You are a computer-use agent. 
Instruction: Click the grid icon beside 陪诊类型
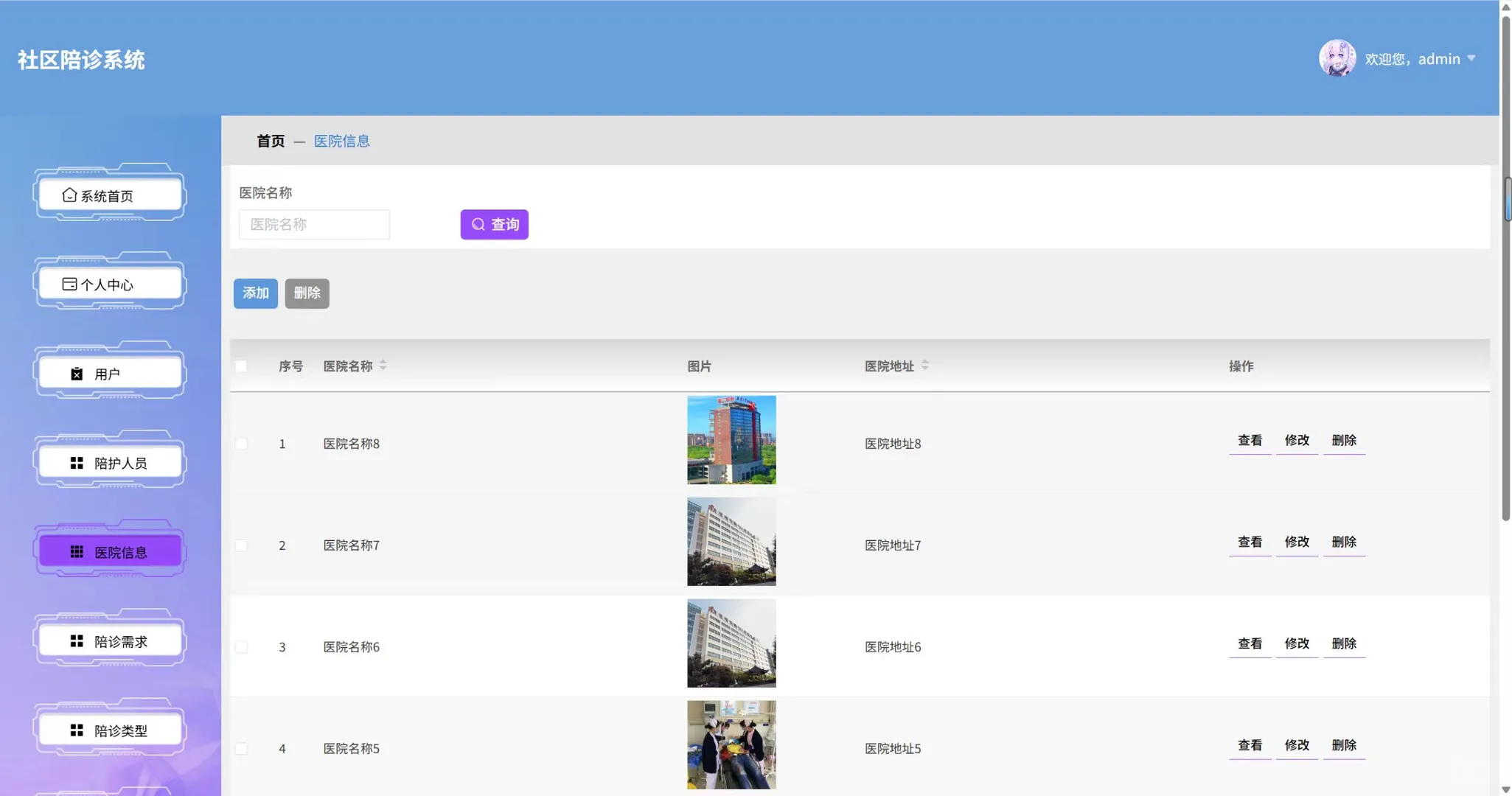[x=77, y=730]
